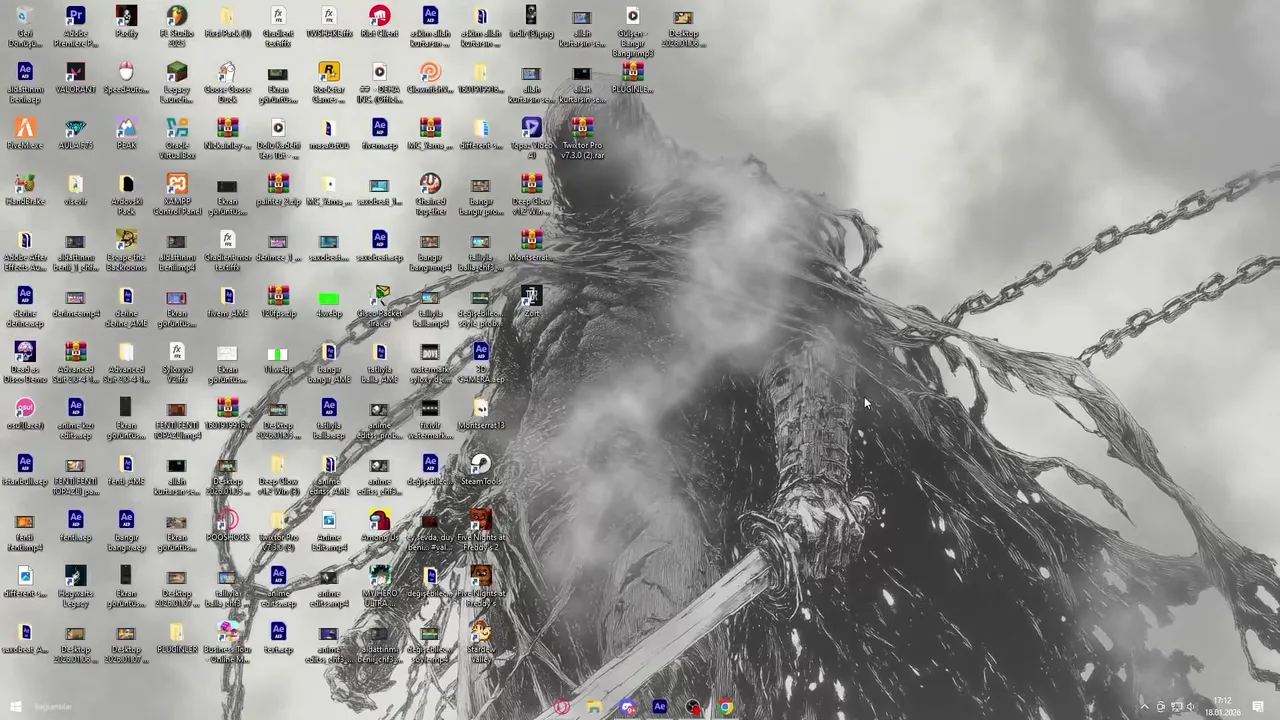Launch Escape the Backrooms shortcut
The width and height of the screenshot is (1280, 720).
[x=126, y=250]
